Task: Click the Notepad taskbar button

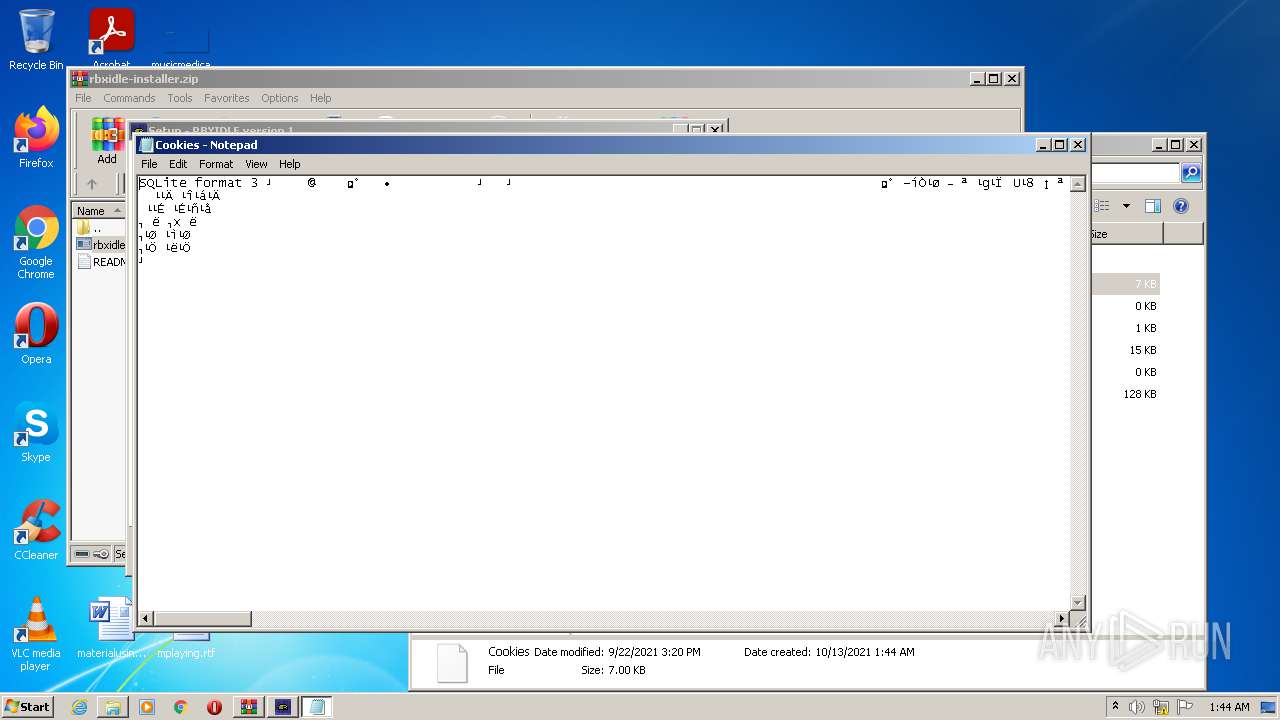Action: pos(317,707)
